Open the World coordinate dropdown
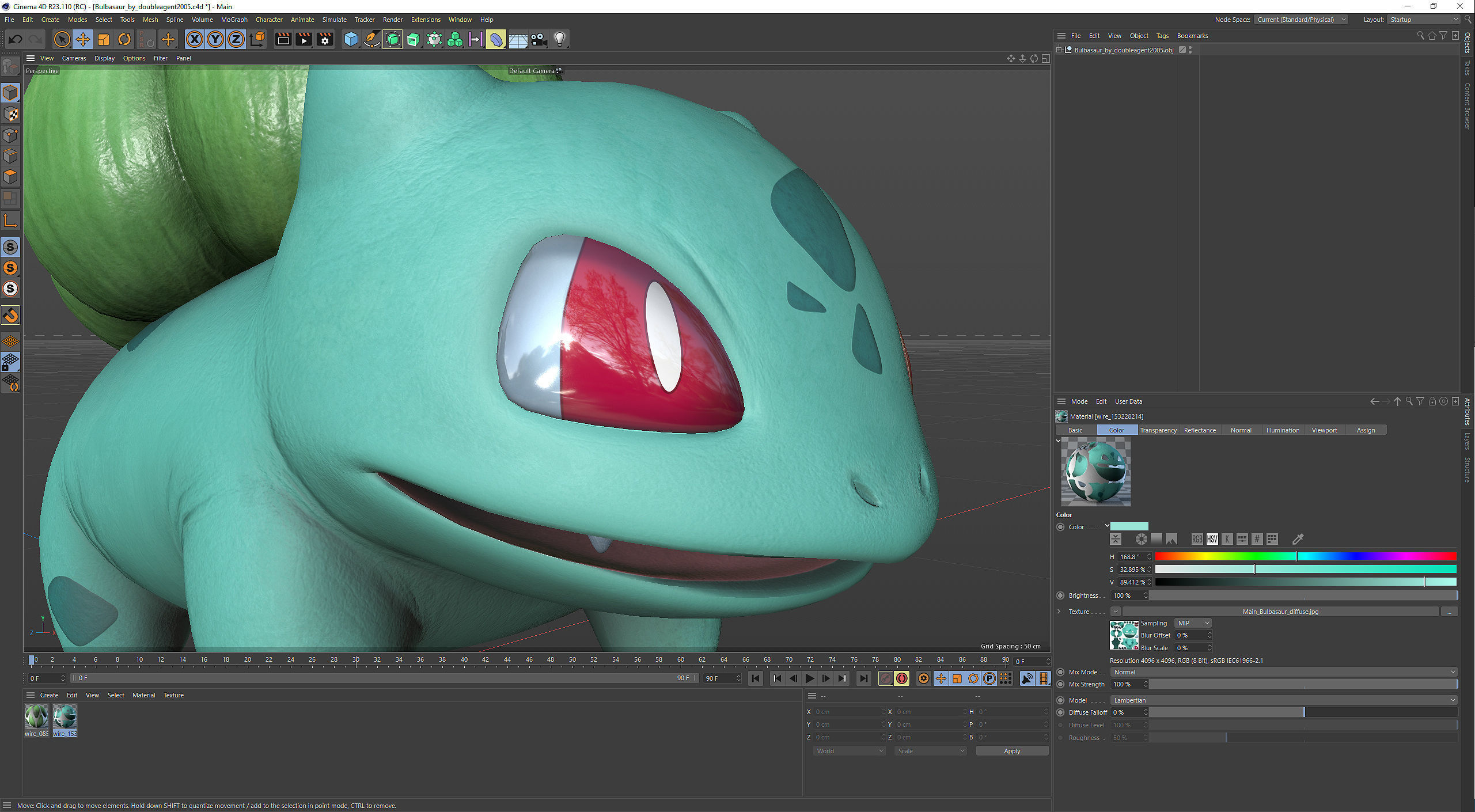1475x812 pixels. pyautogui.click(x=849, y=751)
